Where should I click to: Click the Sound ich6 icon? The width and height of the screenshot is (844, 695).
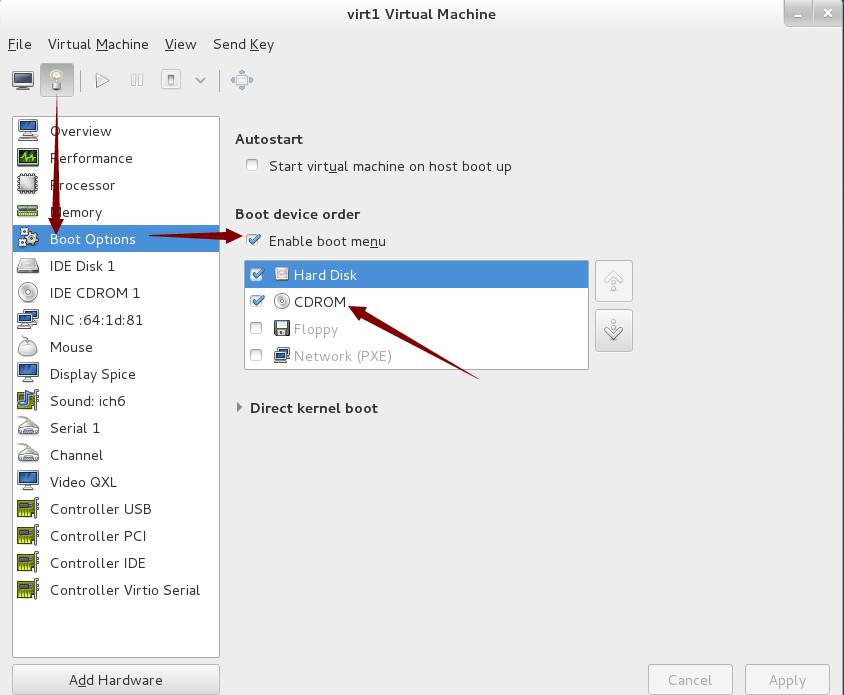point(27,401)
